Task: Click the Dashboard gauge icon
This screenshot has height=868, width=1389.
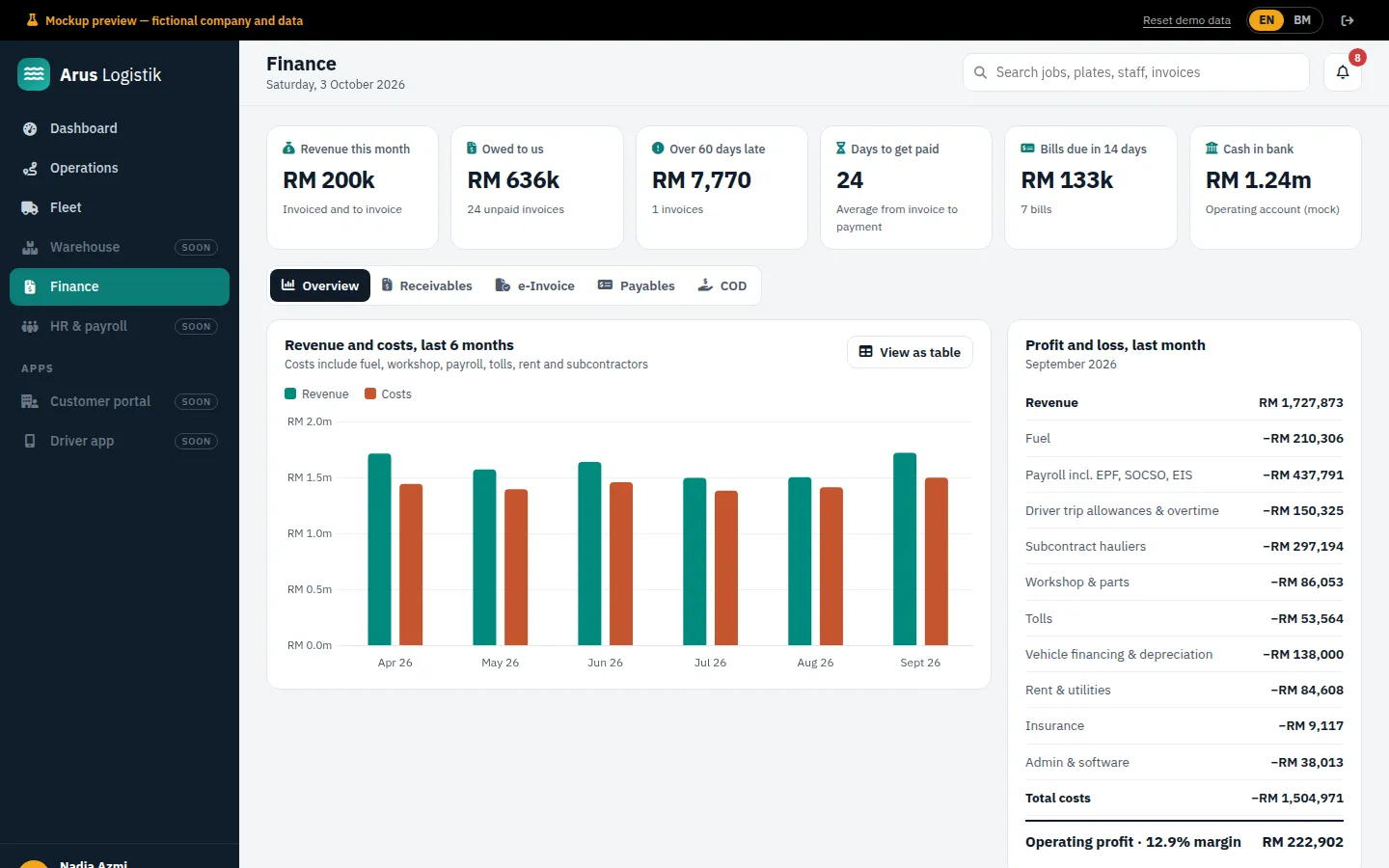Action: point(30,128)
